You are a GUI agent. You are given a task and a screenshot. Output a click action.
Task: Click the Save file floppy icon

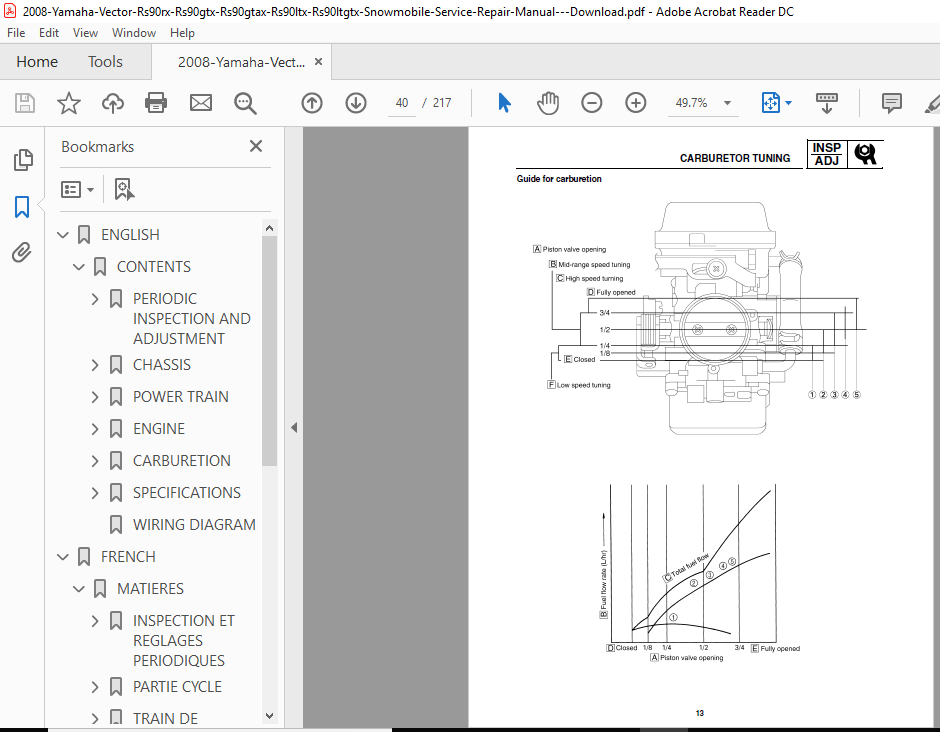tap(25, 103)
